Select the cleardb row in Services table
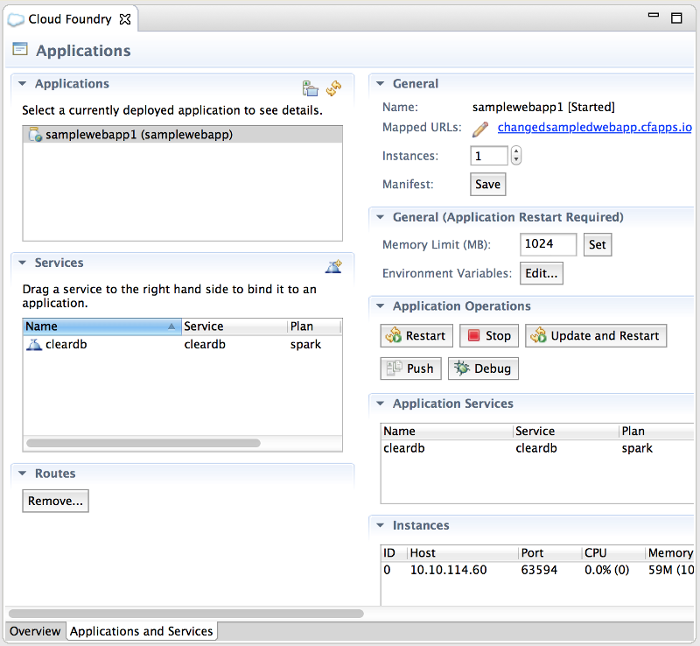Image resolution: width=700 pixels, height=646 pixels. tap(183, 345)
